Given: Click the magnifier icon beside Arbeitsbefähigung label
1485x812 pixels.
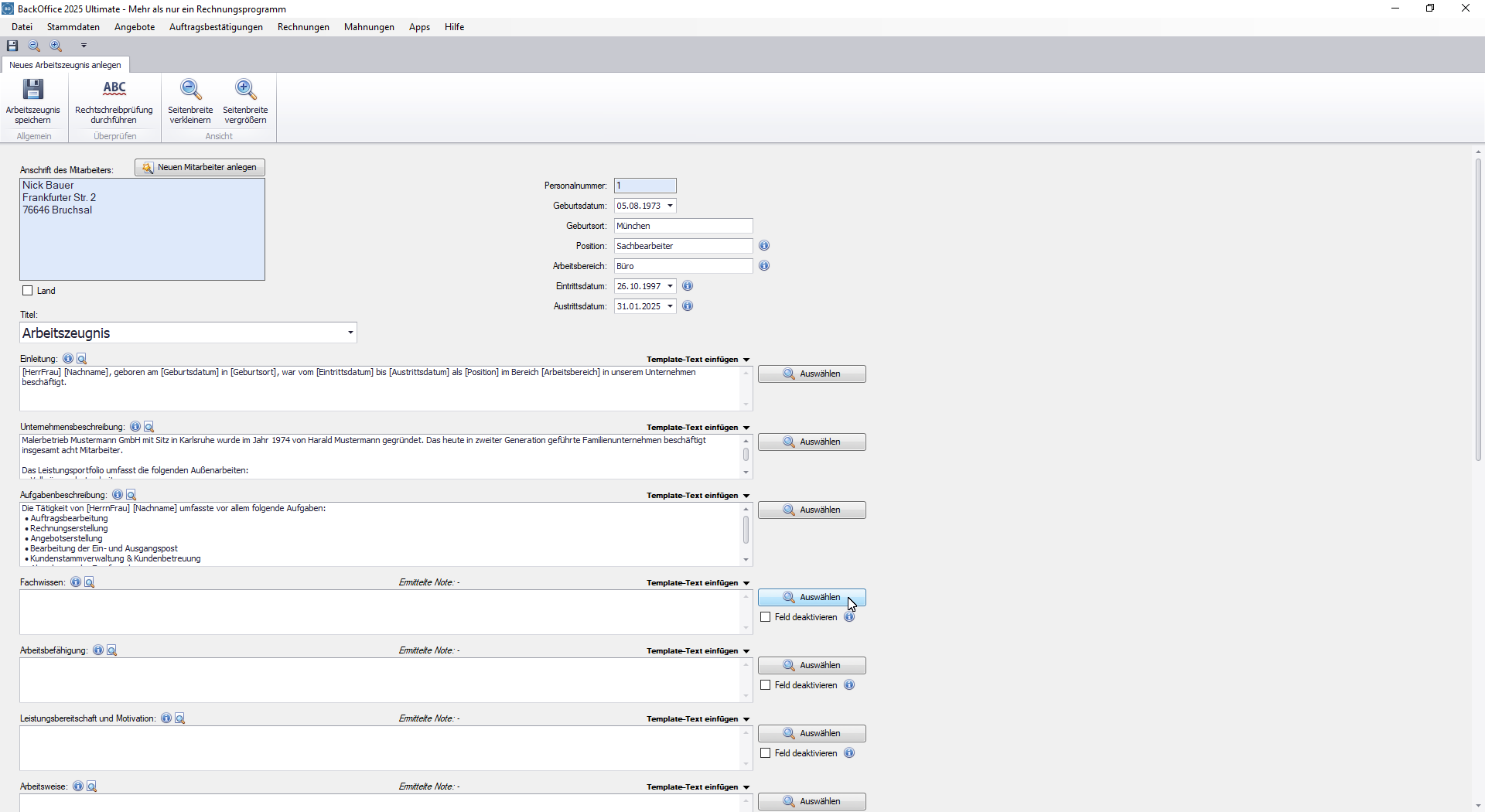Looking at the screenshot, I should click(112, 650).
